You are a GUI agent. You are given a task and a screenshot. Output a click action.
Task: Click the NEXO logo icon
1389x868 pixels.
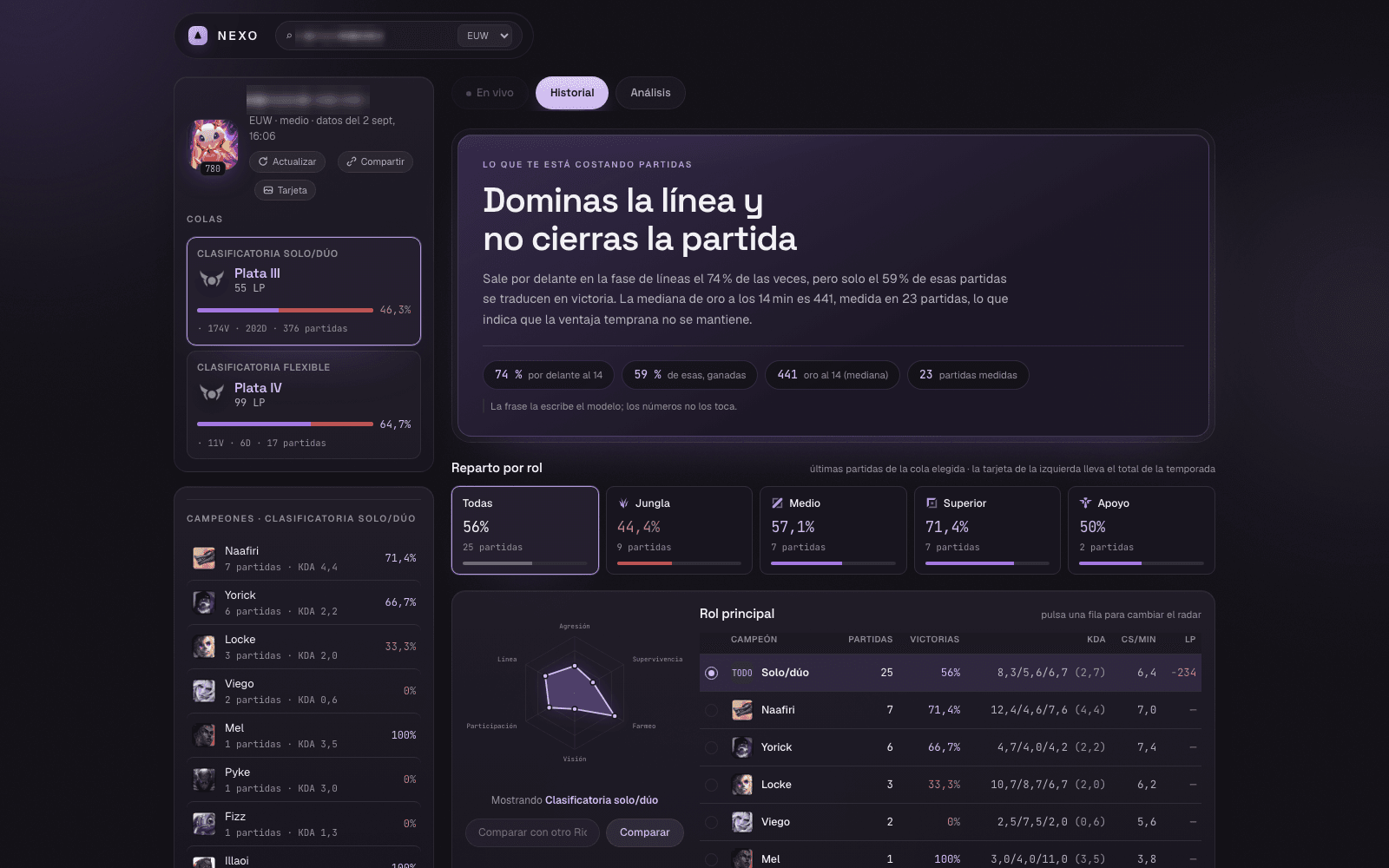pos(198,36)
